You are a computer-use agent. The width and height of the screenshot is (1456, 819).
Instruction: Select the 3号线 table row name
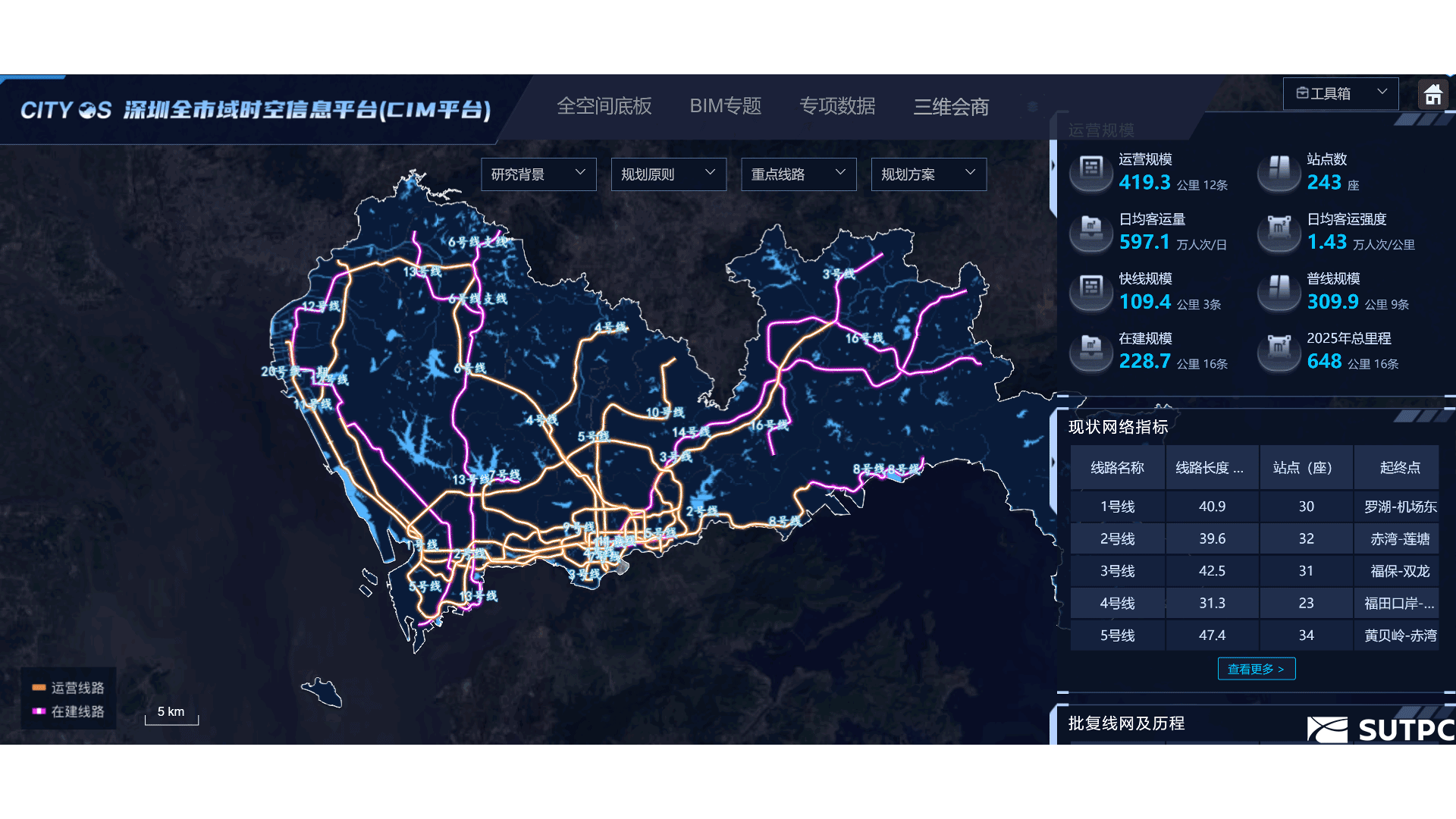(1117, 571)
